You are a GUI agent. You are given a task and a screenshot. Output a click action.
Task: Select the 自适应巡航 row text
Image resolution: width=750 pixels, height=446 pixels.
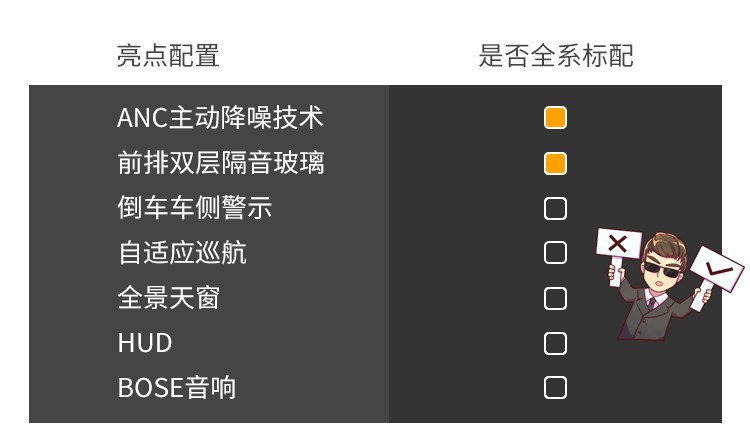tap(182, 253)
